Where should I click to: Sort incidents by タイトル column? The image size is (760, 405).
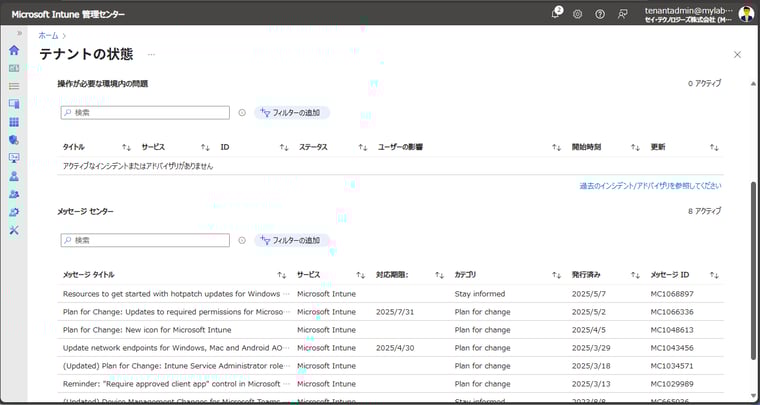[x=127, y=147]
